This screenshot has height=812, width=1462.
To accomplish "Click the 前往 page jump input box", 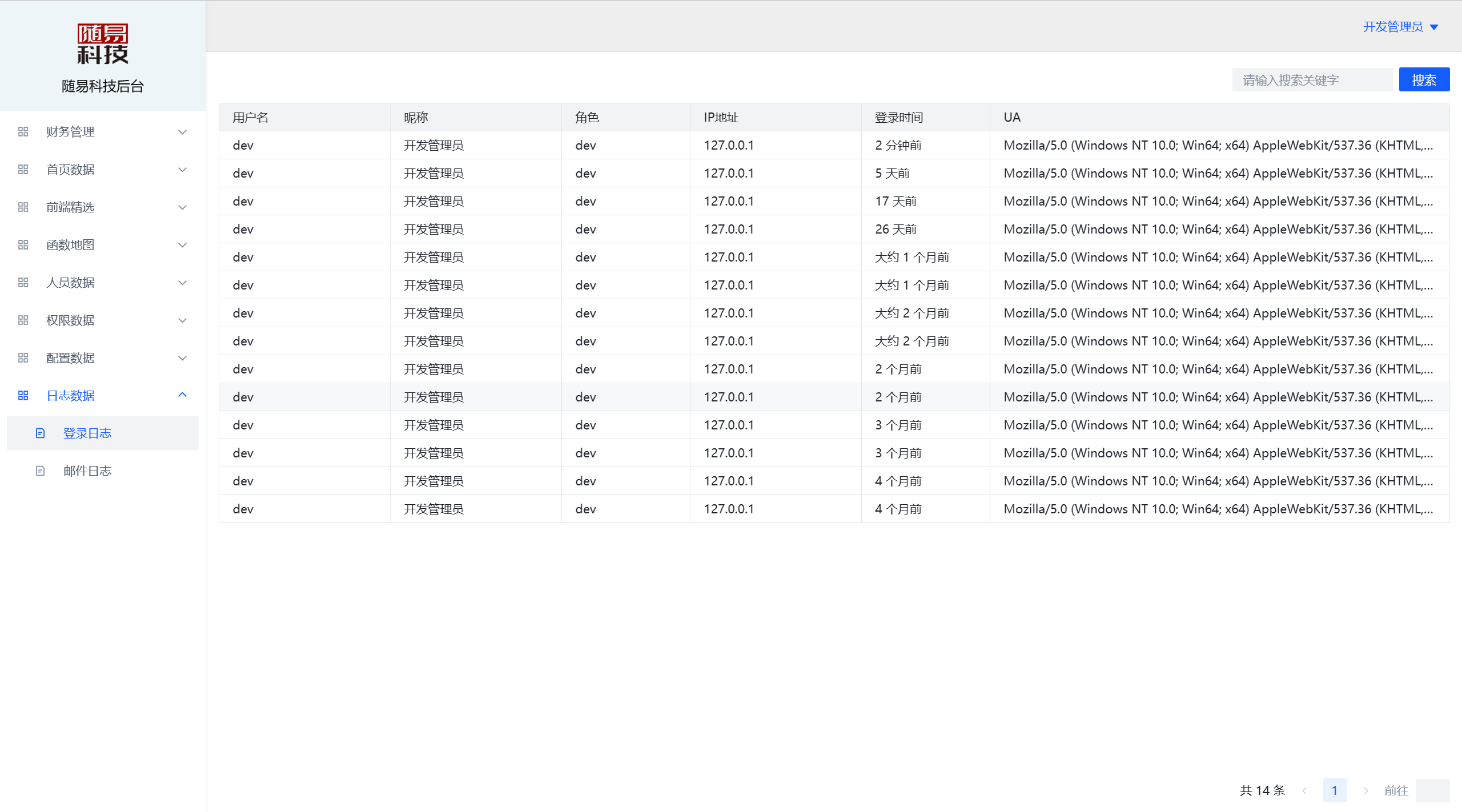I will pos(1432,790).
